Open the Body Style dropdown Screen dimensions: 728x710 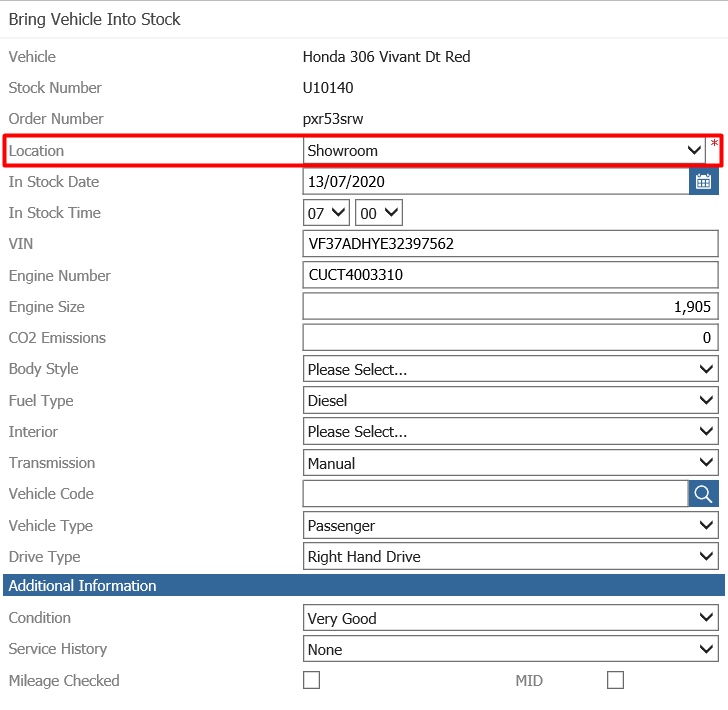510,369
